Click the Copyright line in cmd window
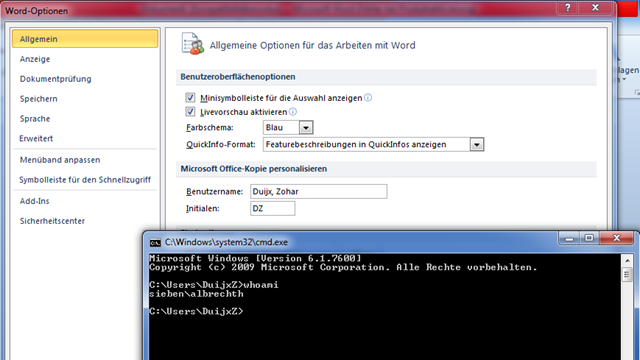 pos(343,267)
